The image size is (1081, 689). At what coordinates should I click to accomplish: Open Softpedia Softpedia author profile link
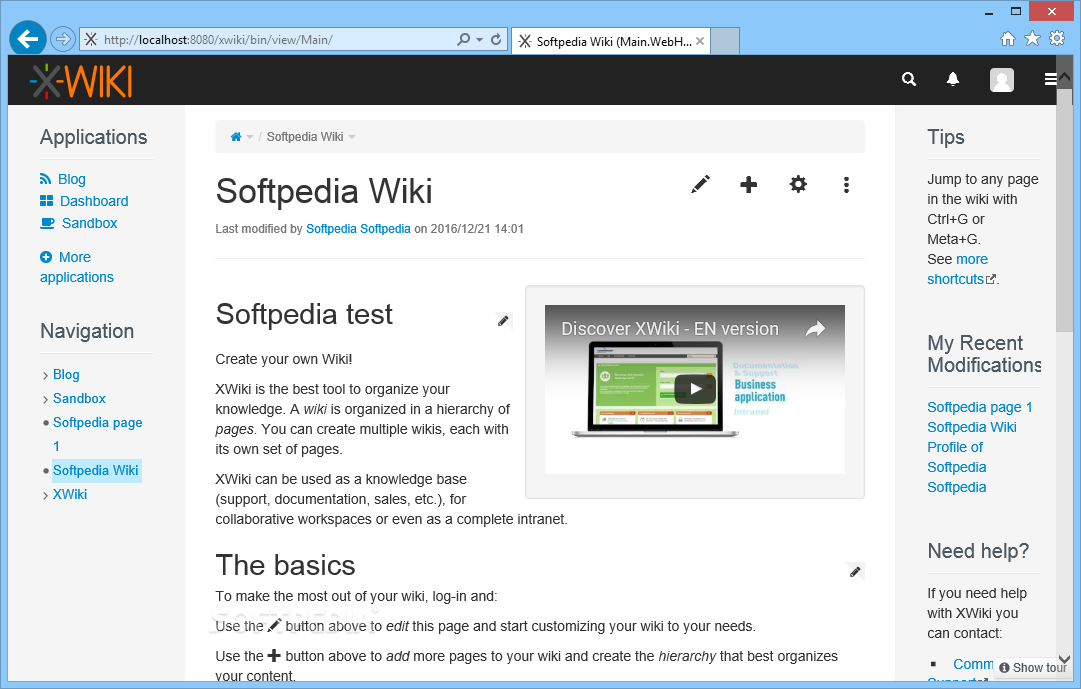point(358,229)
